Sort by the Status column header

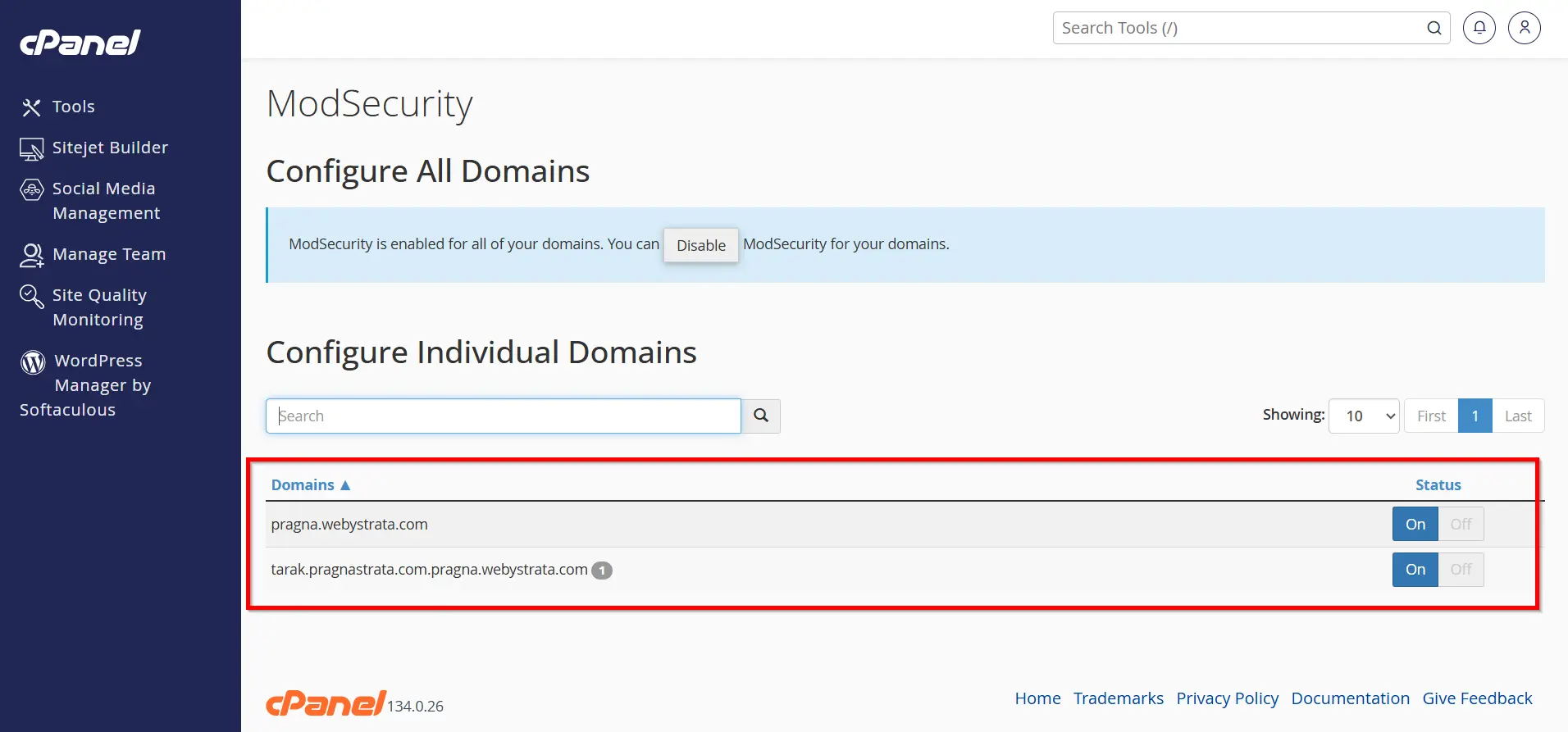pyautogui.click(x=1438, y=485)
